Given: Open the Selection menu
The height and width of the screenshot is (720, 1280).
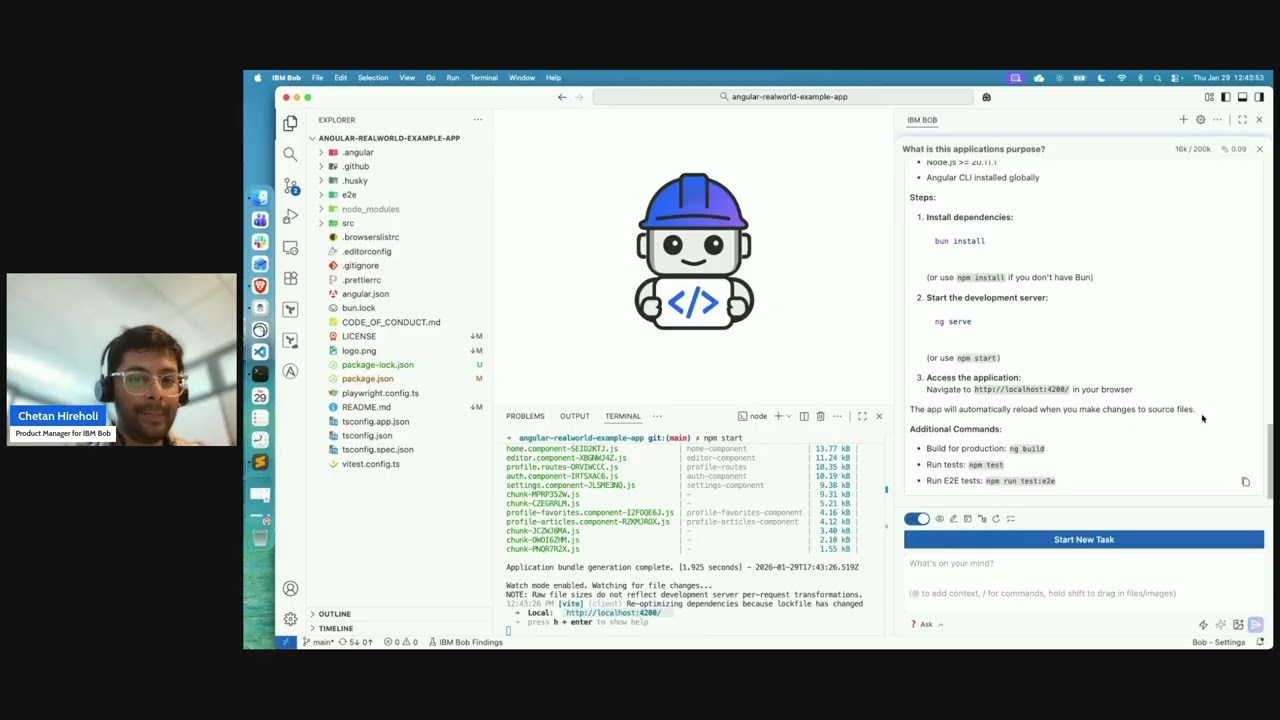Looking at the screenshot, I should [x=373, y=77].
